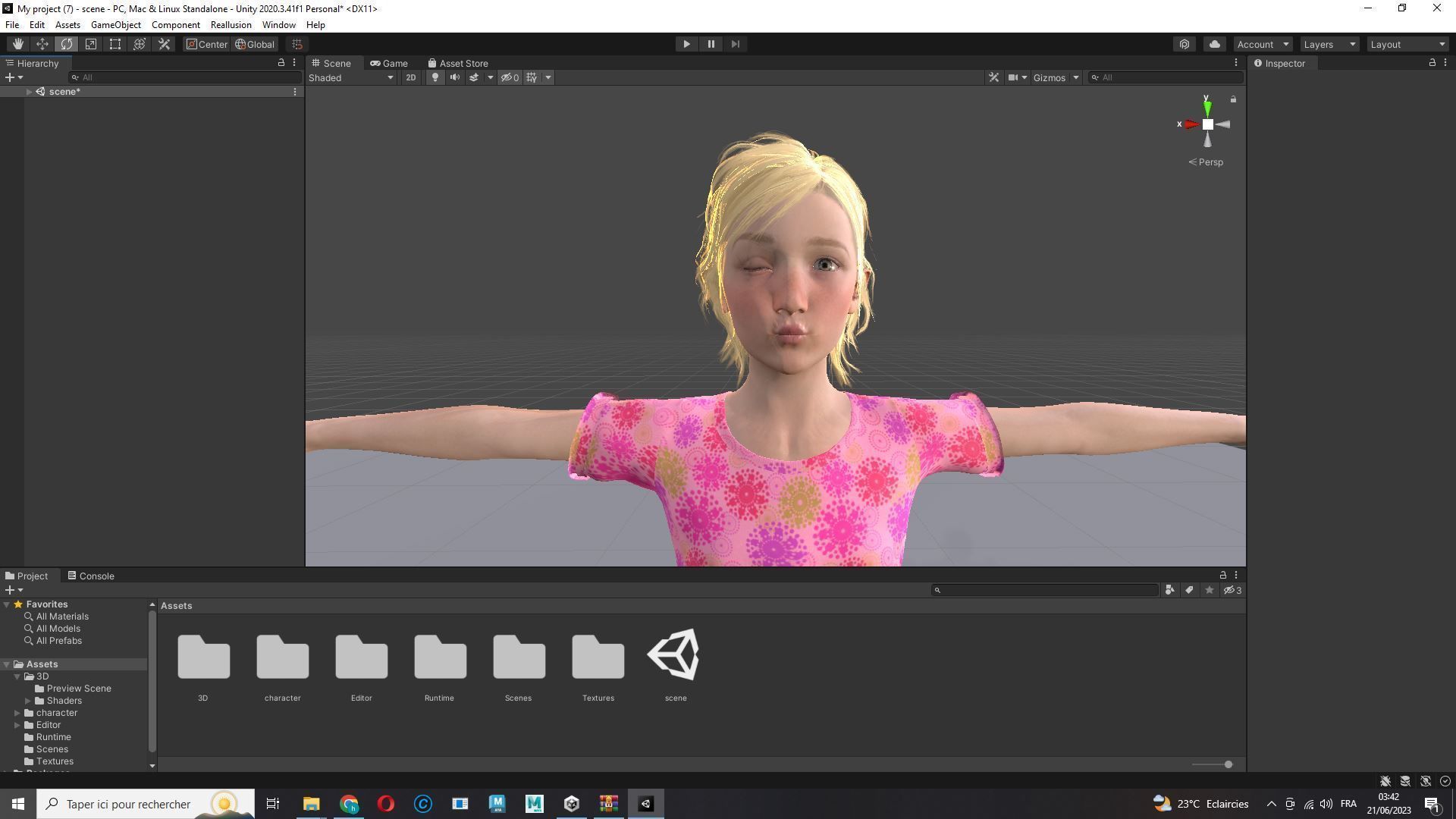Click the green Y axis gizmo cone
This screenshot has height=819, width=1456.
point(1207,108)
